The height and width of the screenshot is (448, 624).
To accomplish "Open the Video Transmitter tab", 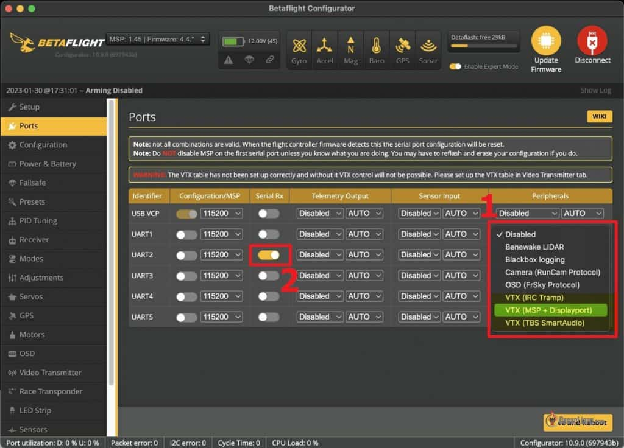I will tap(50, 373).
